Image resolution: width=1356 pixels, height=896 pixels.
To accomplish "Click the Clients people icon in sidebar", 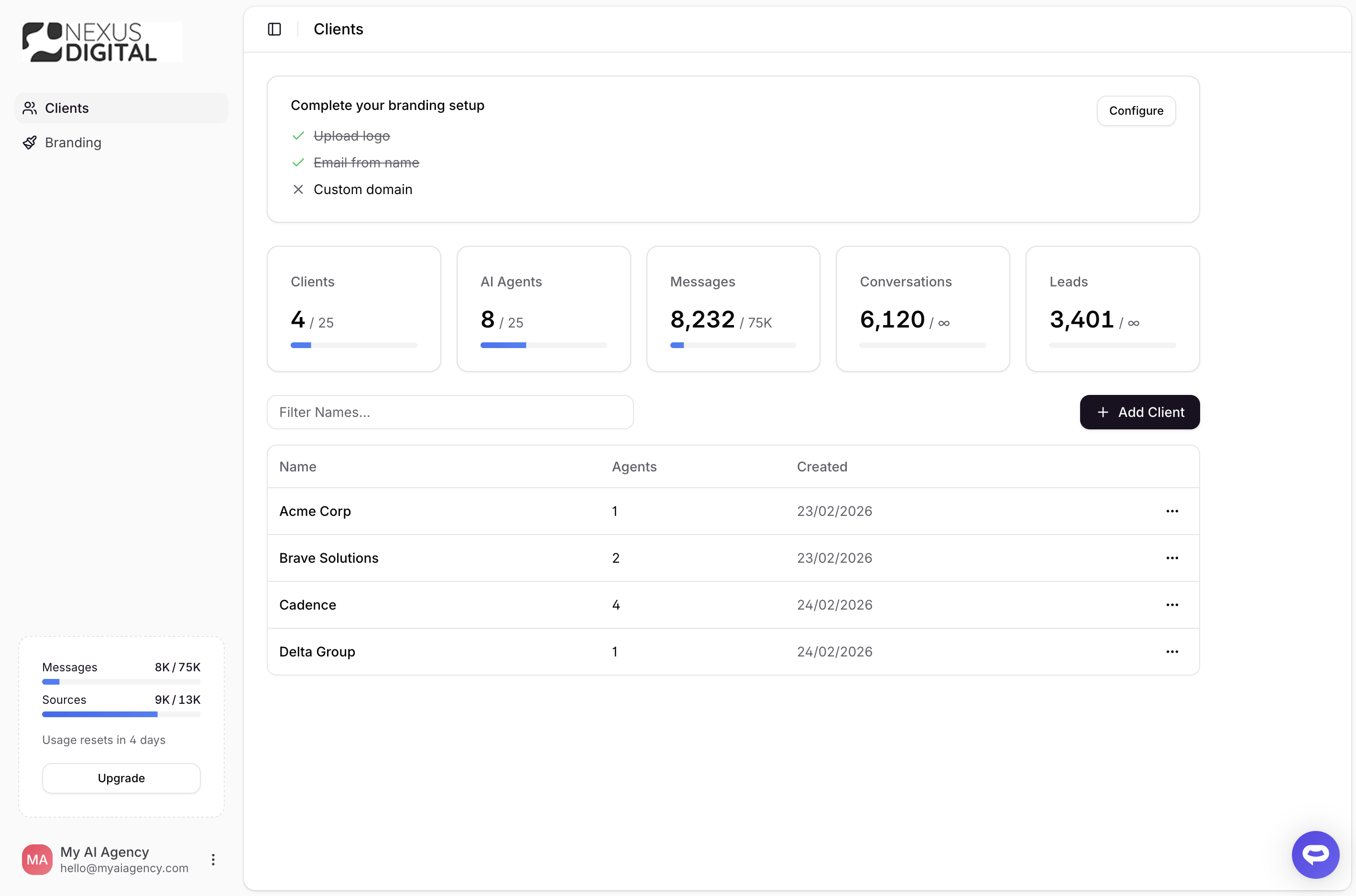I will (30, 108).
